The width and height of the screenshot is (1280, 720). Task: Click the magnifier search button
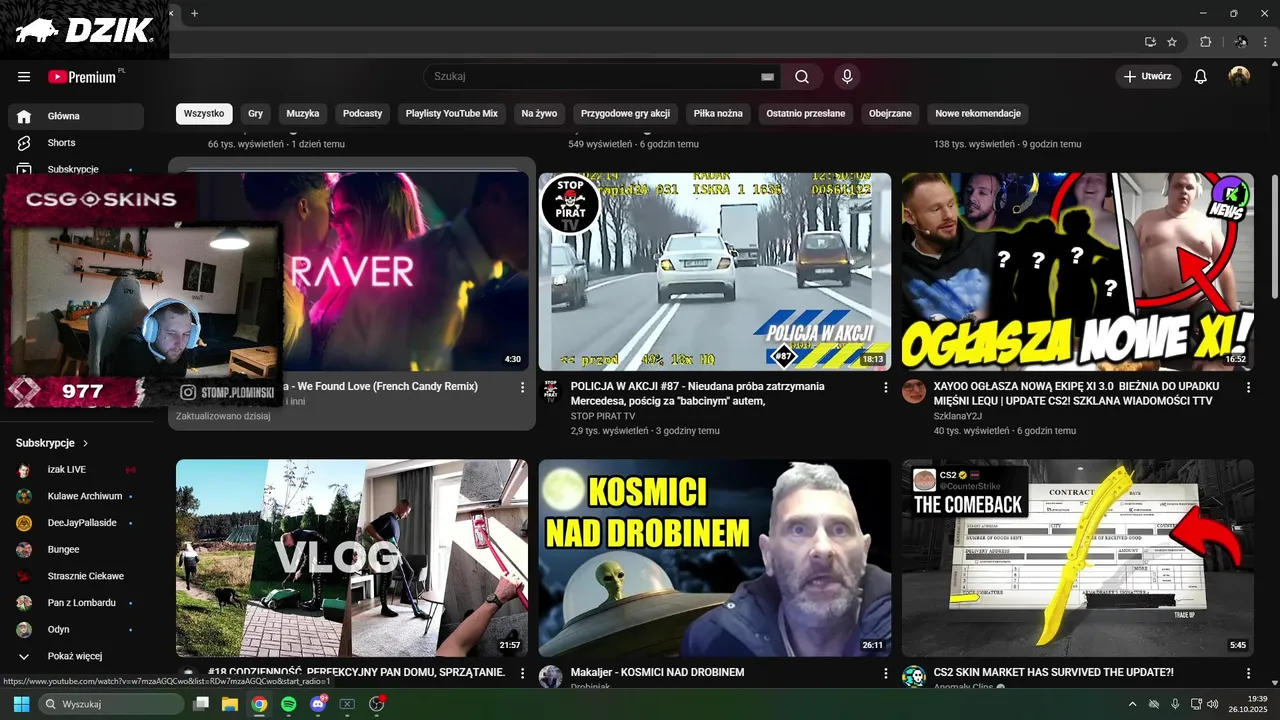pos(802,77)
